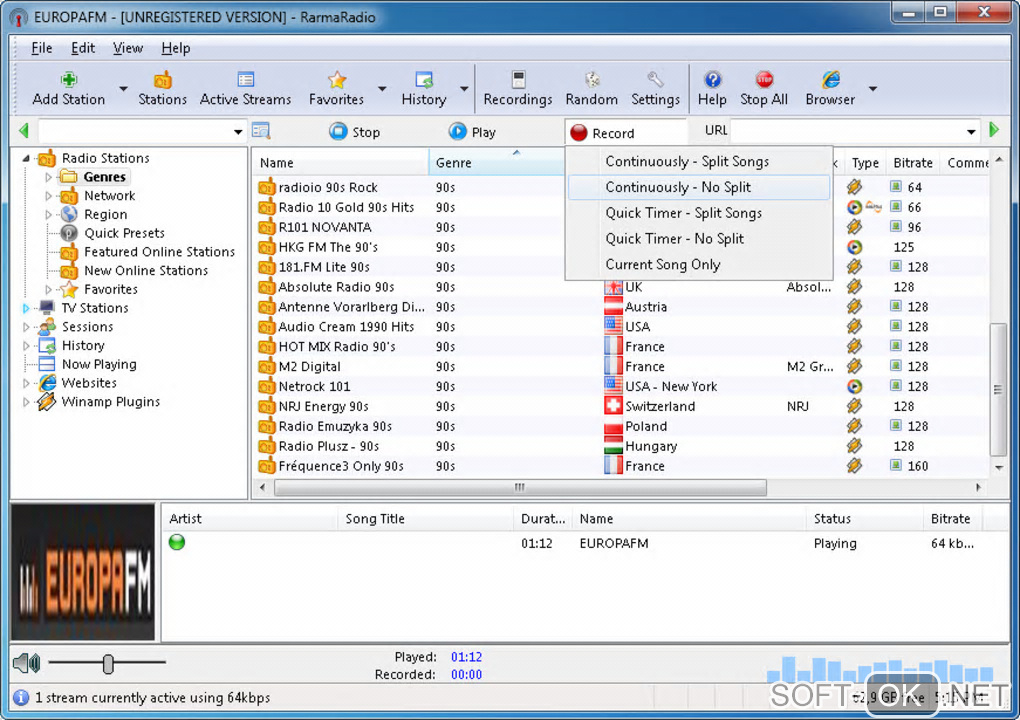This screenshot has width=1020, height=720.
Task: Click the green status light in stream row
Action: coord(177,542)
